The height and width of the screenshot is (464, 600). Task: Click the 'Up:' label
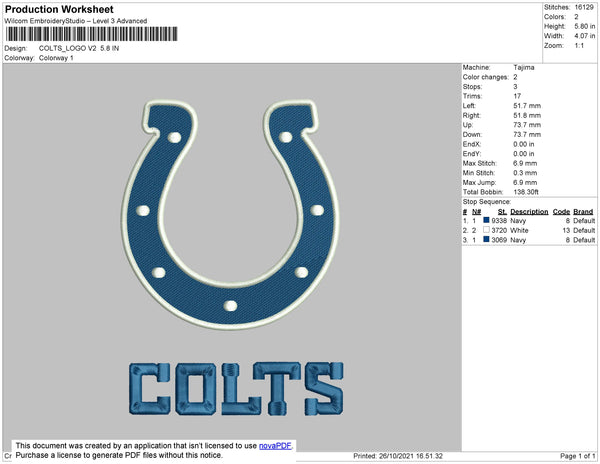click(x=468, y=125)
